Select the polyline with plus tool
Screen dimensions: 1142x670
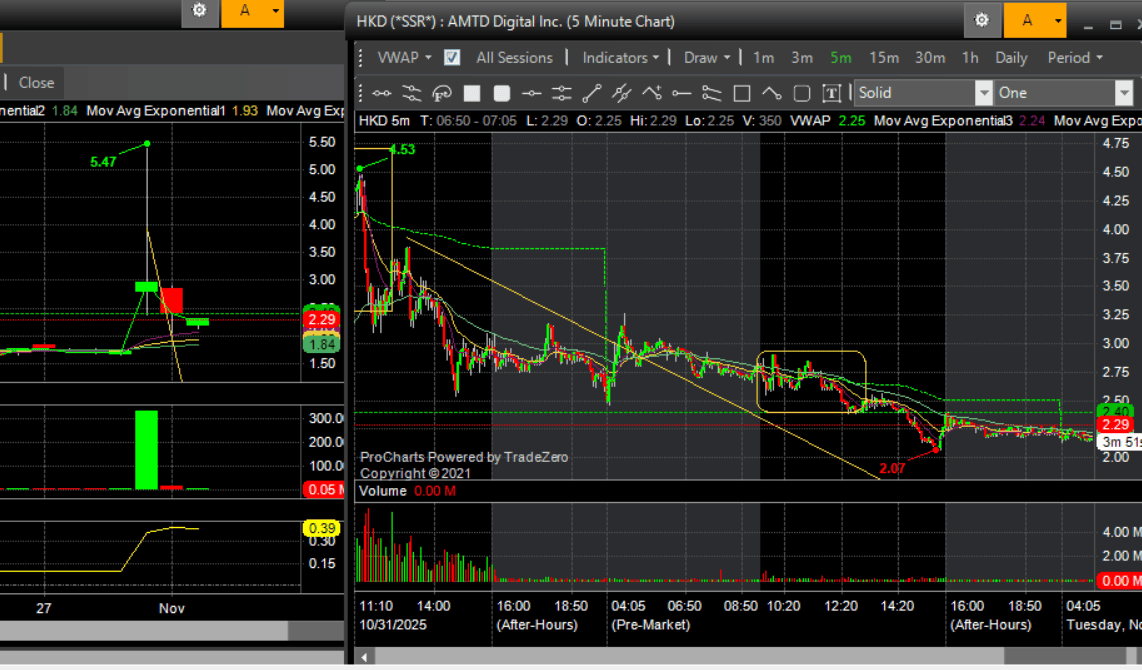point(652,93)
